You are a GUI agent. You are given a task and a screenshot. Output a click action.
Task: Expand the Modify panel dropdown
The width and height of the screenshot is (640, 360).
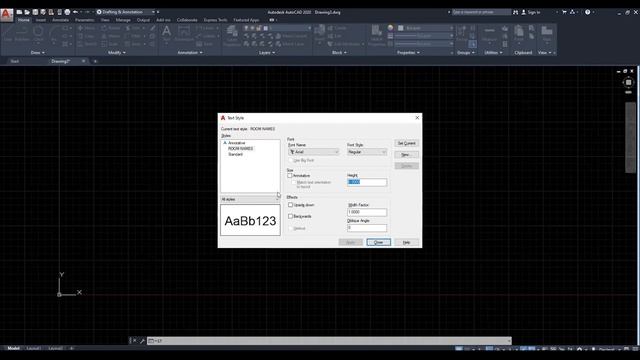116,53
